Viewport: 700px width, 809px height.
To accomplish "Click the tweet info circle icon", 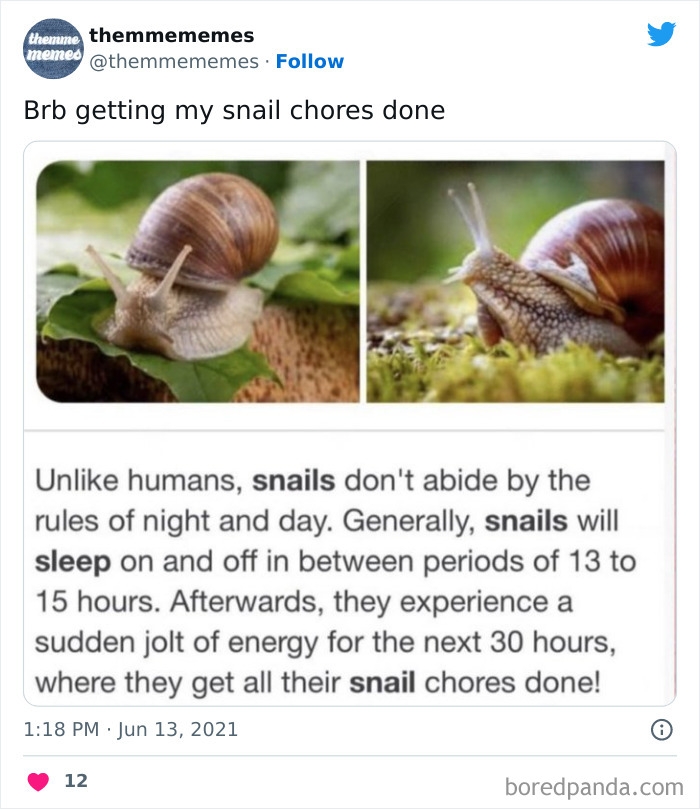I will coord(661,730).
